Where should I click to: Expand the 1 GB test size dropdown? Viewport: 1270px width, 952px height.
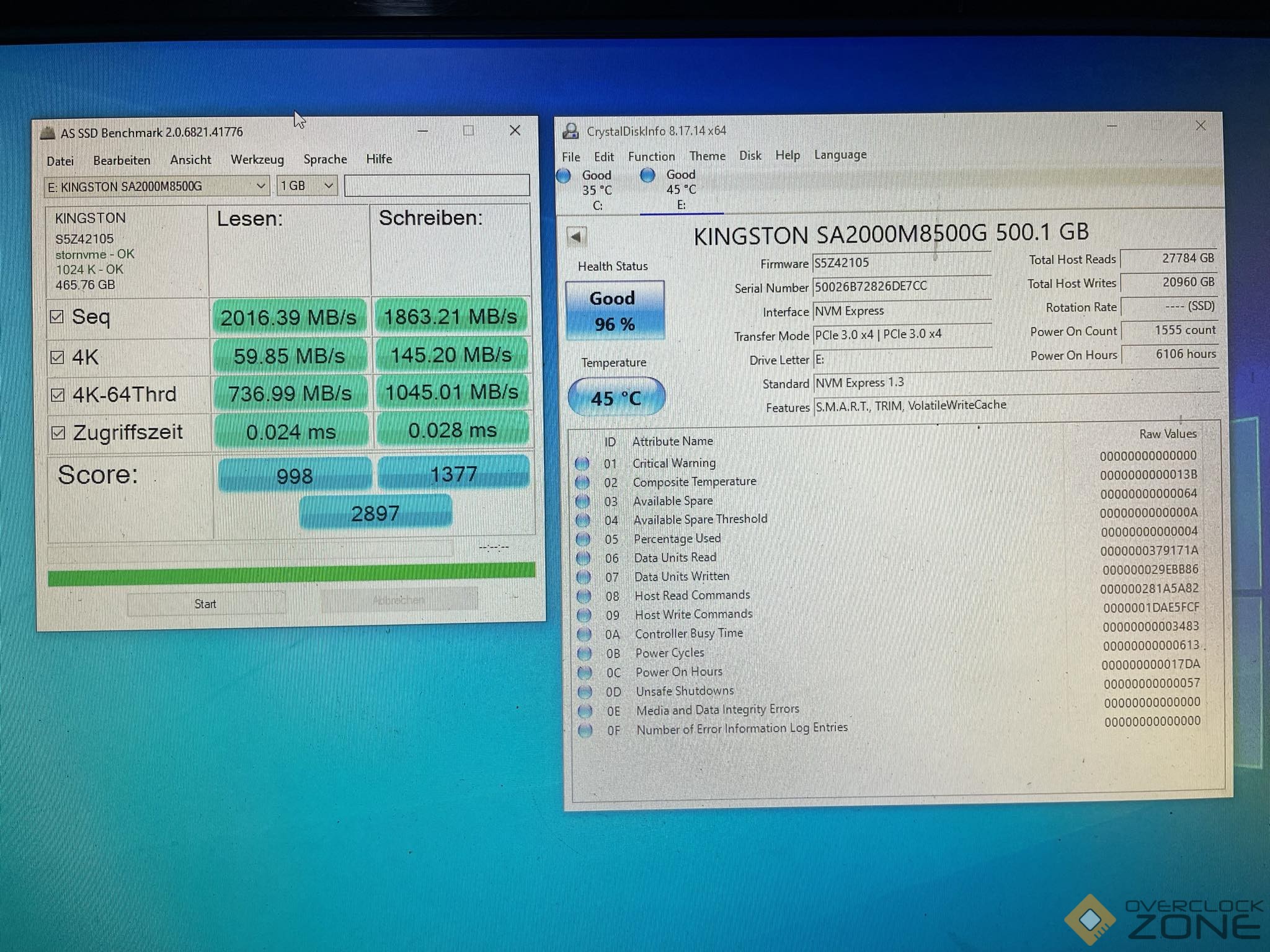tap(307, 185)
